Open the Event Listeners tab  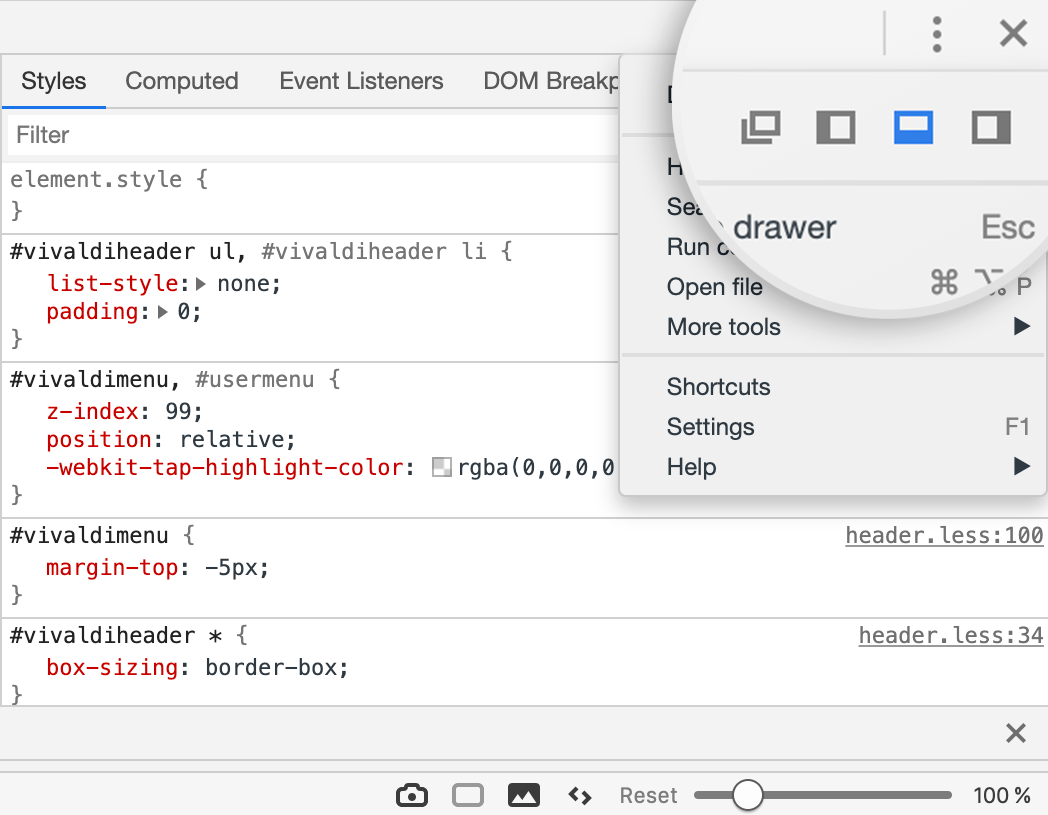(361, 81)
